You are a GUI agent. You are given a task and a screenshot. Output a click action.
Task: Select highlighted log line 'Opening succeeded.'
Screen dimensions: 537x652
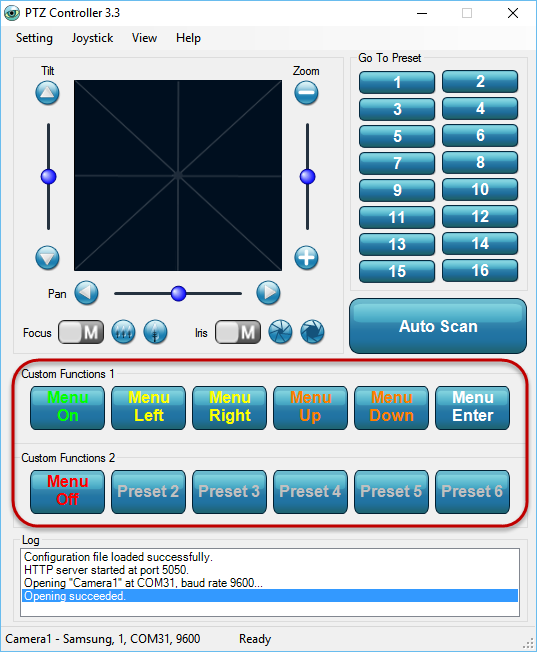click(x=270, y=595)
